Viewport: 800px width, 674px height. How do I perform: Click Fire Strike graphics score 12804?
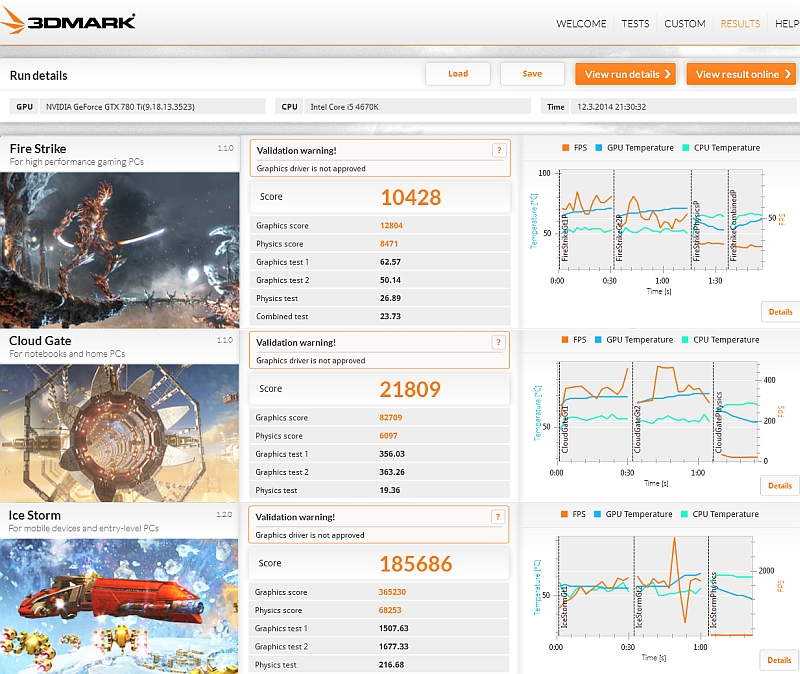[391, 226]
